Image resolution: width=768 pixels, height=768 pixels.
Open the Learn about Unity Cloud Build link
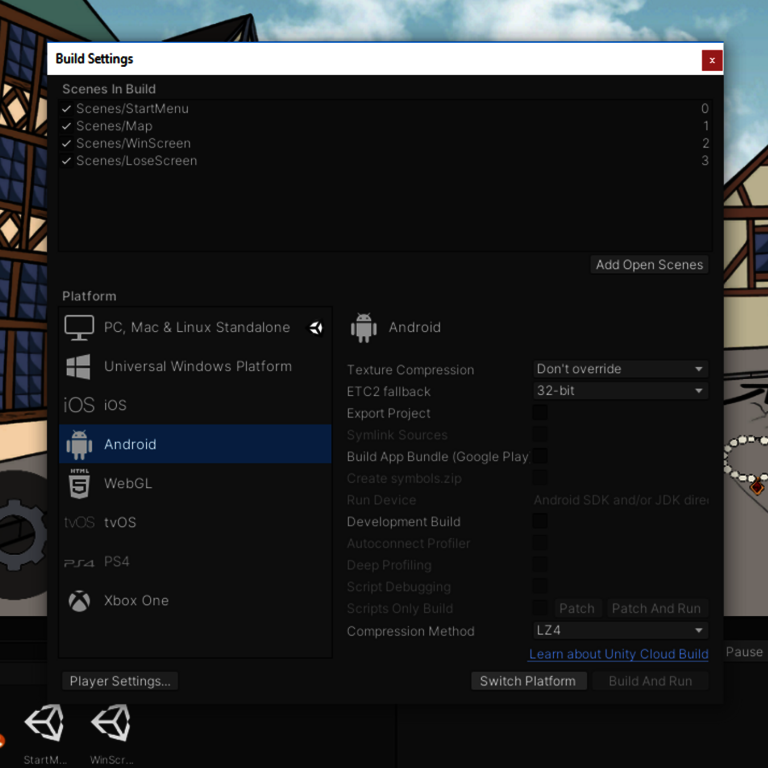618,654
